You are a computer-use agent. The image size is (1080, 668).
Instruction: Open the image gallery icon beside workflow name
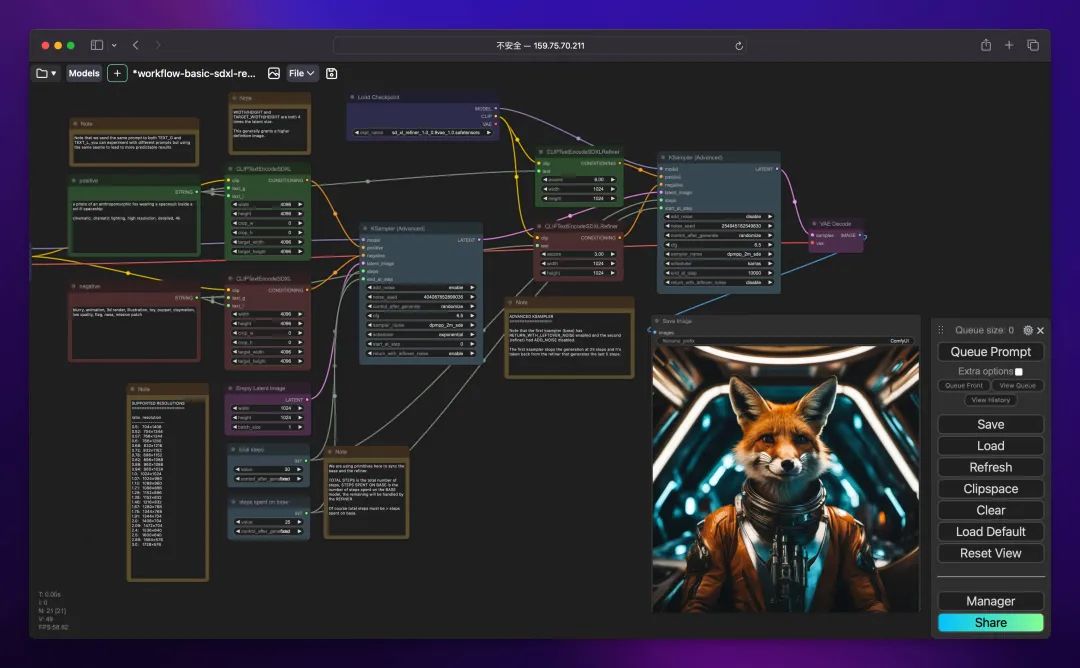[273, 73]
